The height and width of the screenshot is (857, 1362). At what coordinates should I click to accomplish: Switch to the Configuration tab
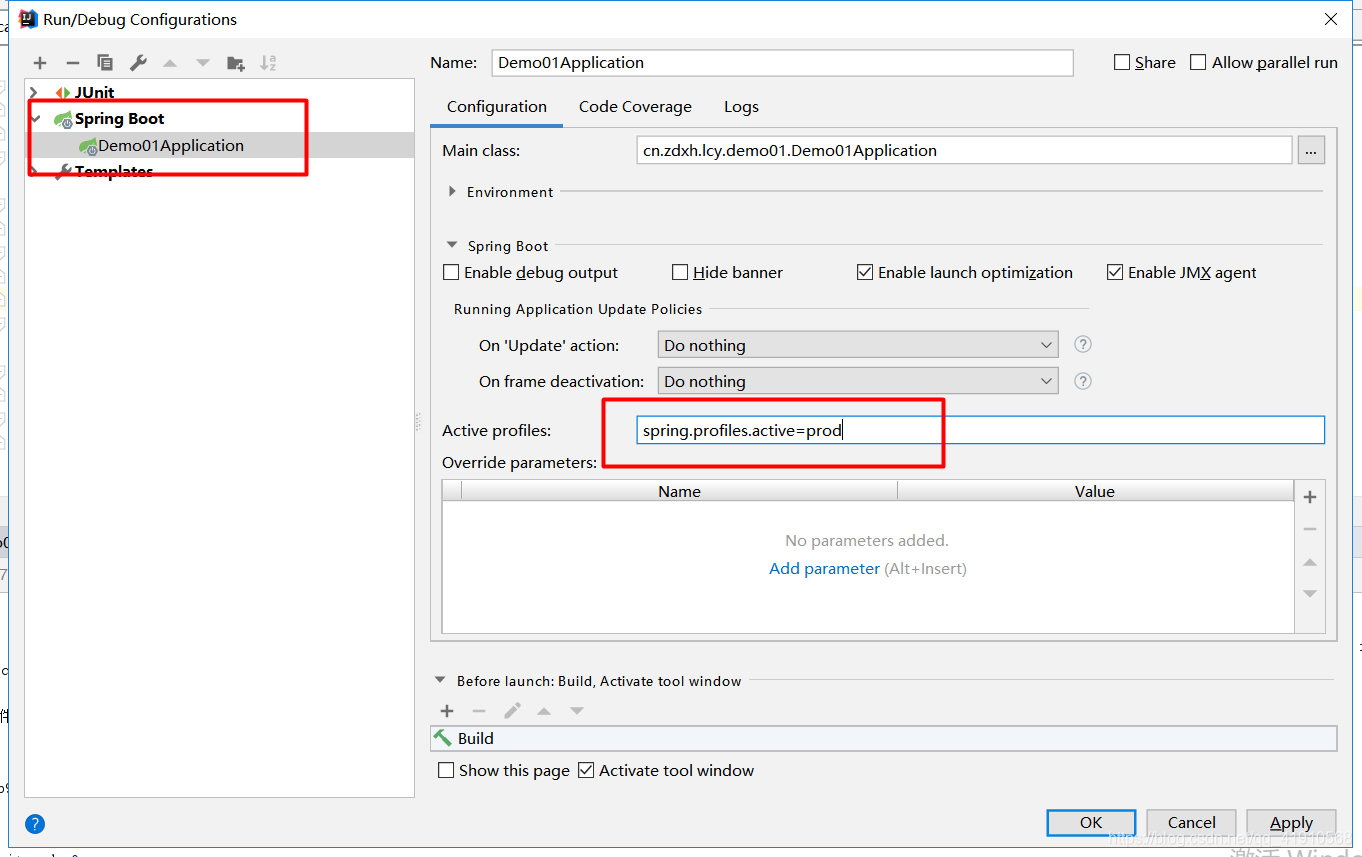point(497,107)
